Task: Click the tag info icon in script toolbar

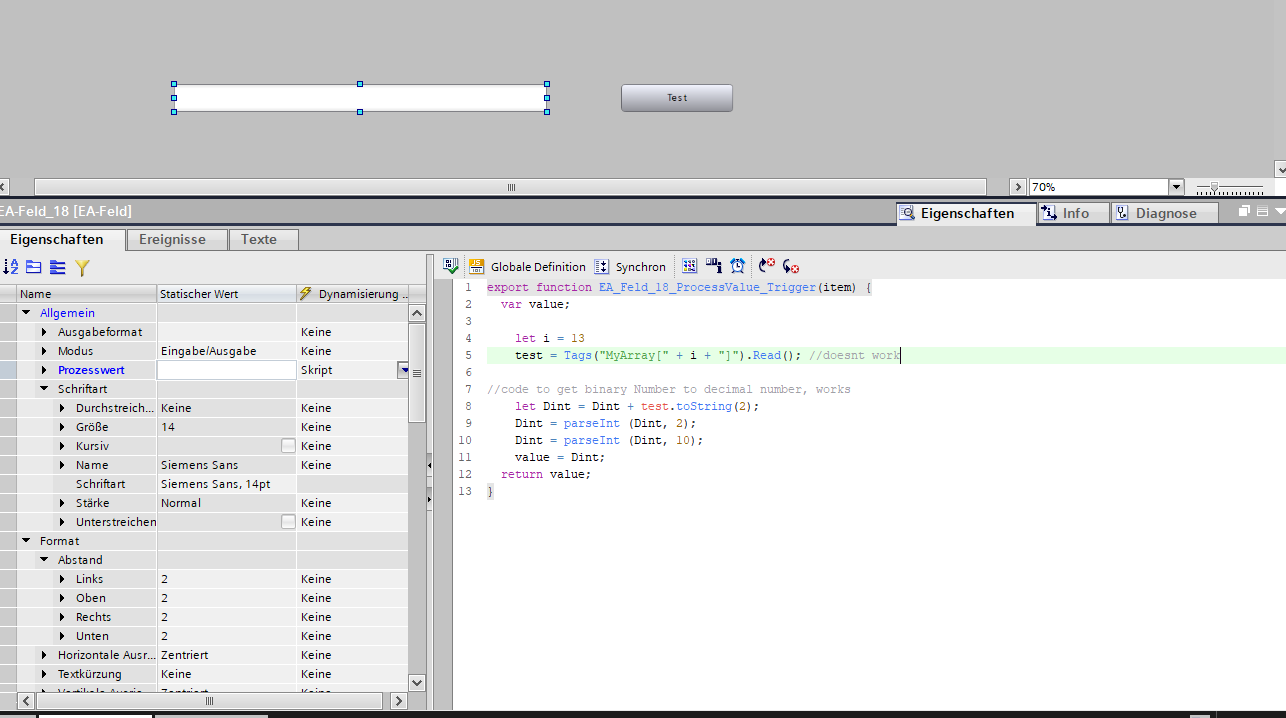Action: 713,266
